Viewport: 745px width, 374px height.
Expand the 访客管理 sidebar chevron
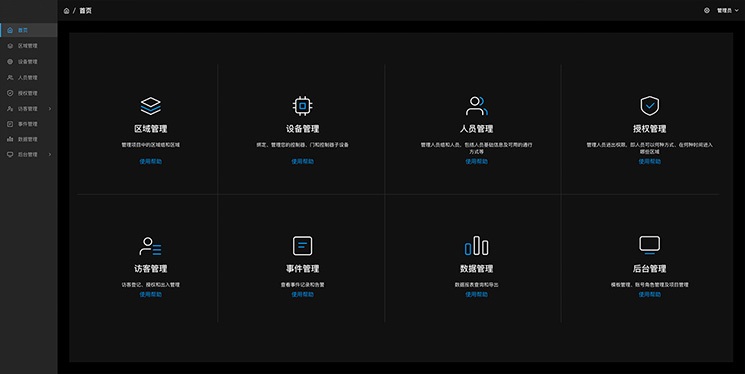pos(50,109)
